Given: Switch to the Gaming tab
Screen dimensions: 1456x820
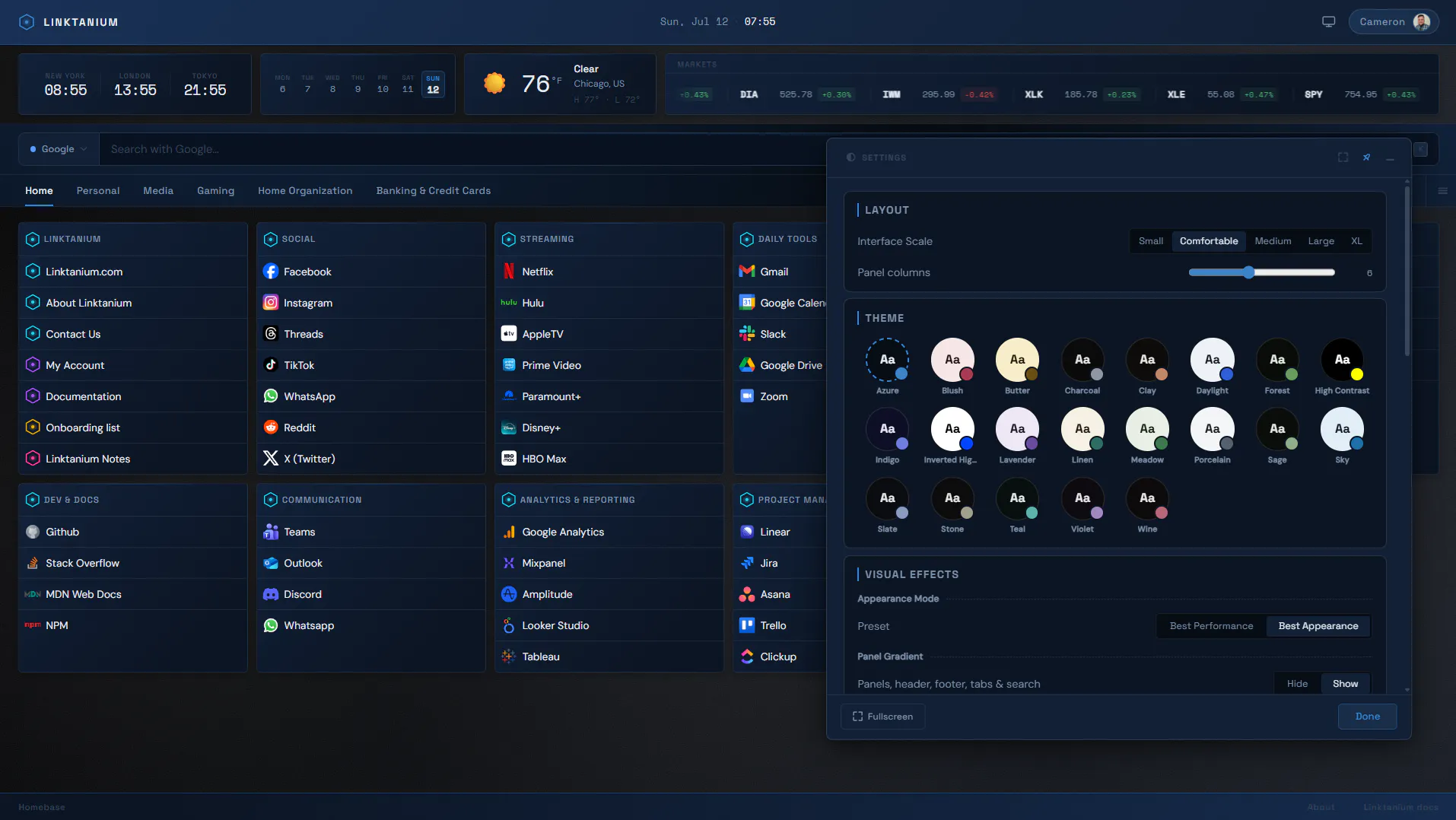Looking at the screenshot, I should click(x=215, y=191).
